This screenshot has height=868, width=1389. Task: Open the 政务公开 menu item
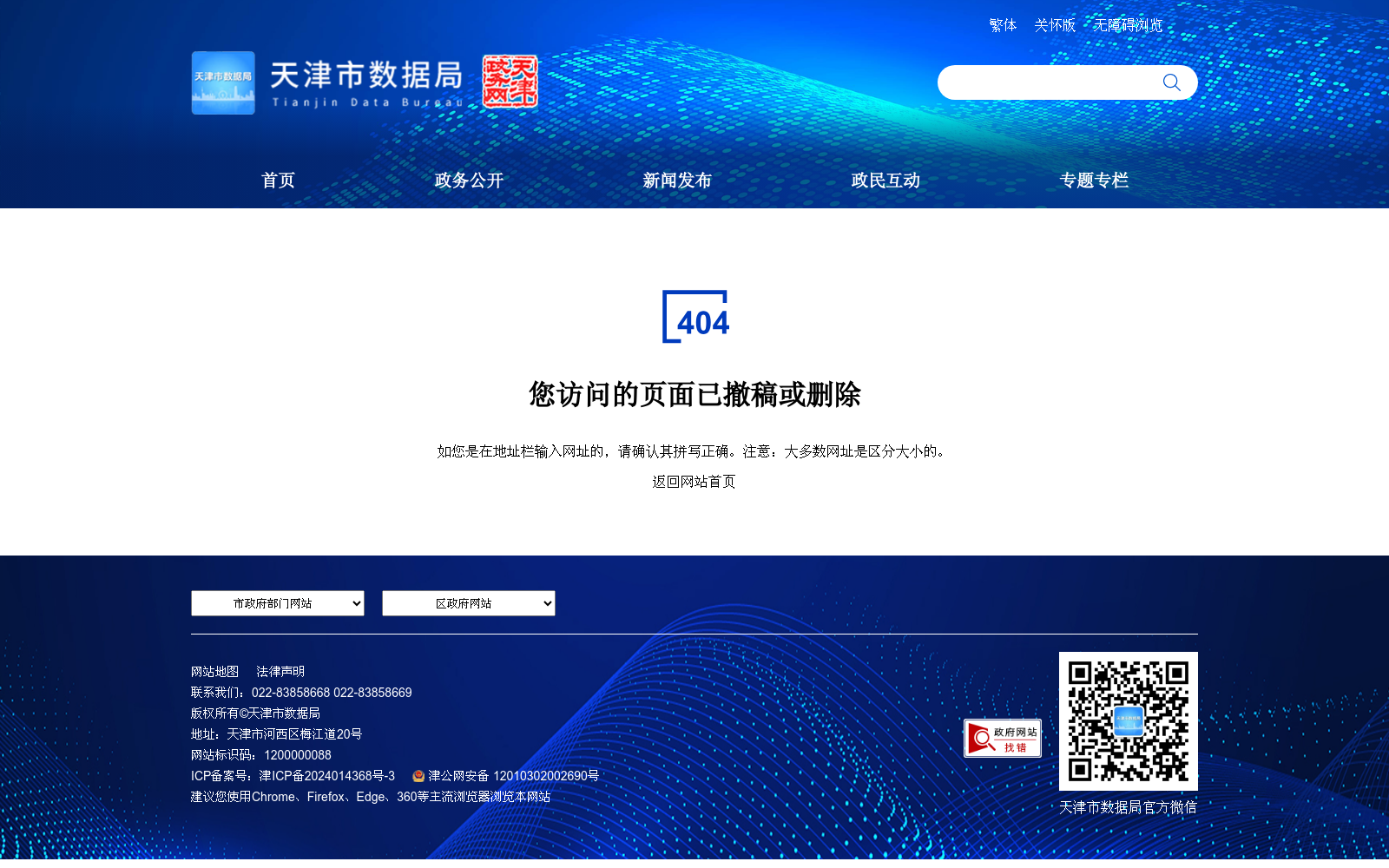(x=469, y=181)
